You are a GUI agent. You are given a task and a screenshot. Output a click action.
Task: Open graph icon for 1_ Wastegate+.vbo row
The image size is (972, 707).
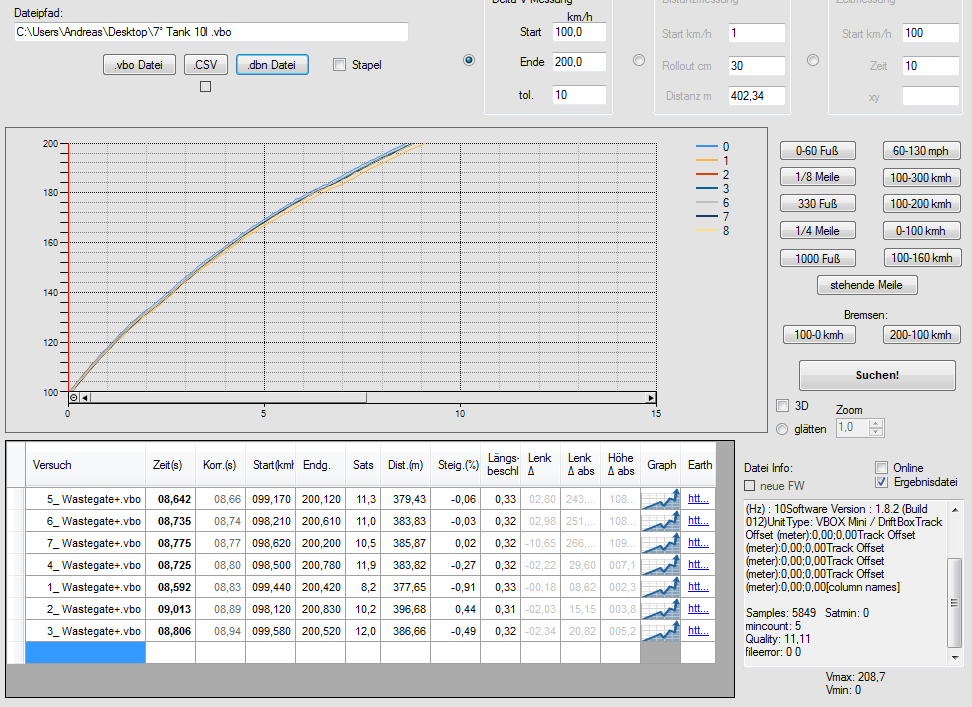pos(661,586)
